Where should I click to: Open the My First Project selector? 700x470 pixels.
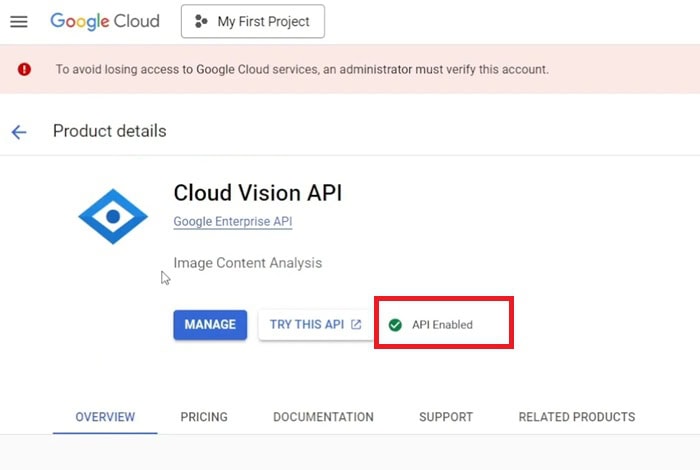253,21
